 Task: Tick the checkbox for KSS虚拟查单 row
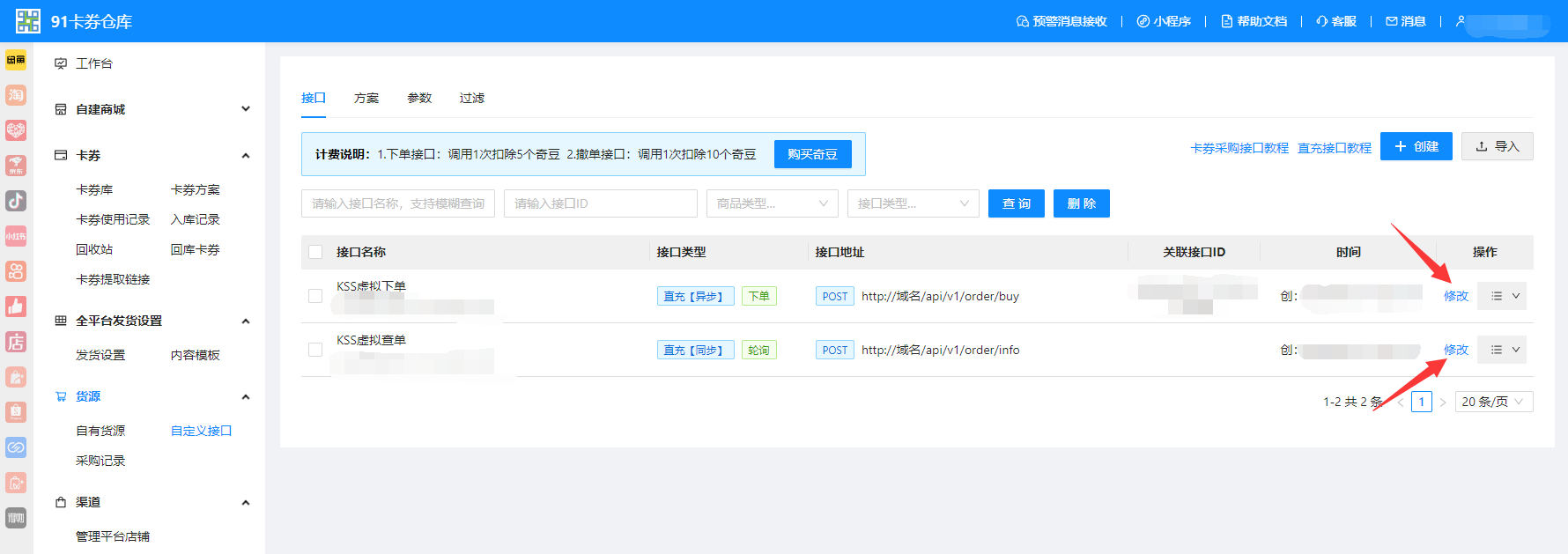click(315, 350)
